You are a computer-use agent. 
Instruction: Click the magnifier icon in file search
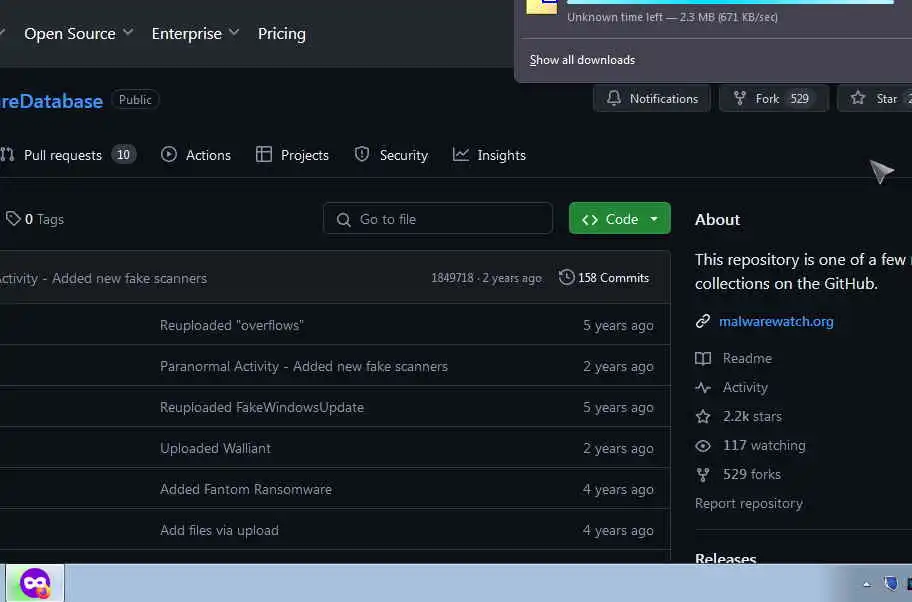coord(344,220)
